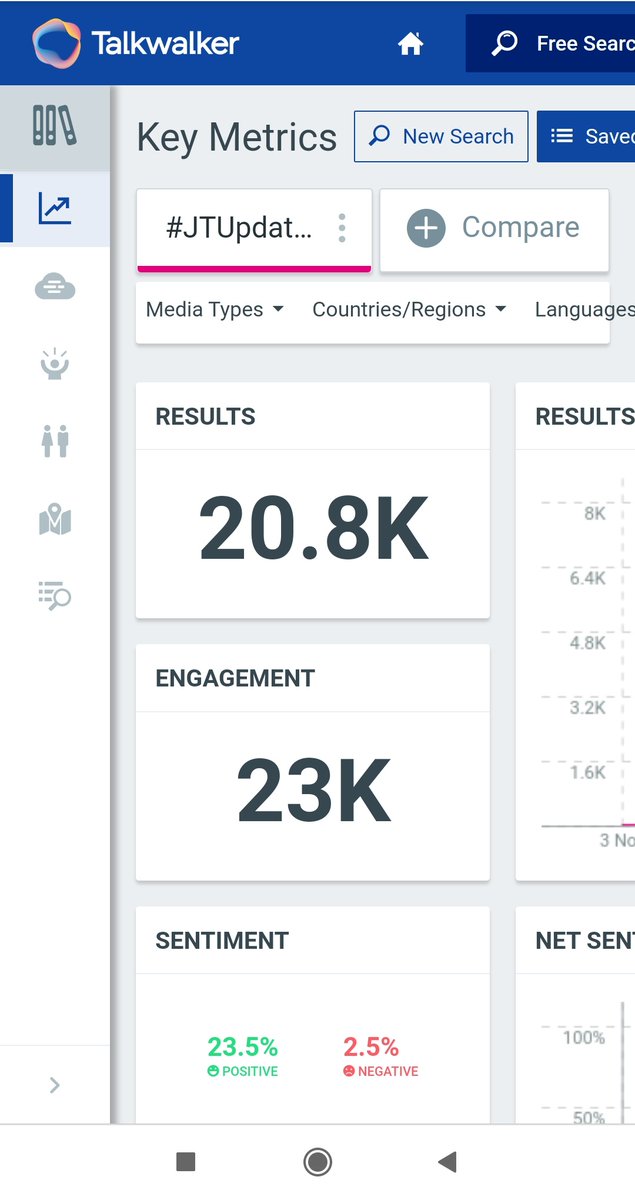This screenshot has width=635, height=1200.
Task: Open the Talkwalker logo home
Action: [x=136, y=43]
